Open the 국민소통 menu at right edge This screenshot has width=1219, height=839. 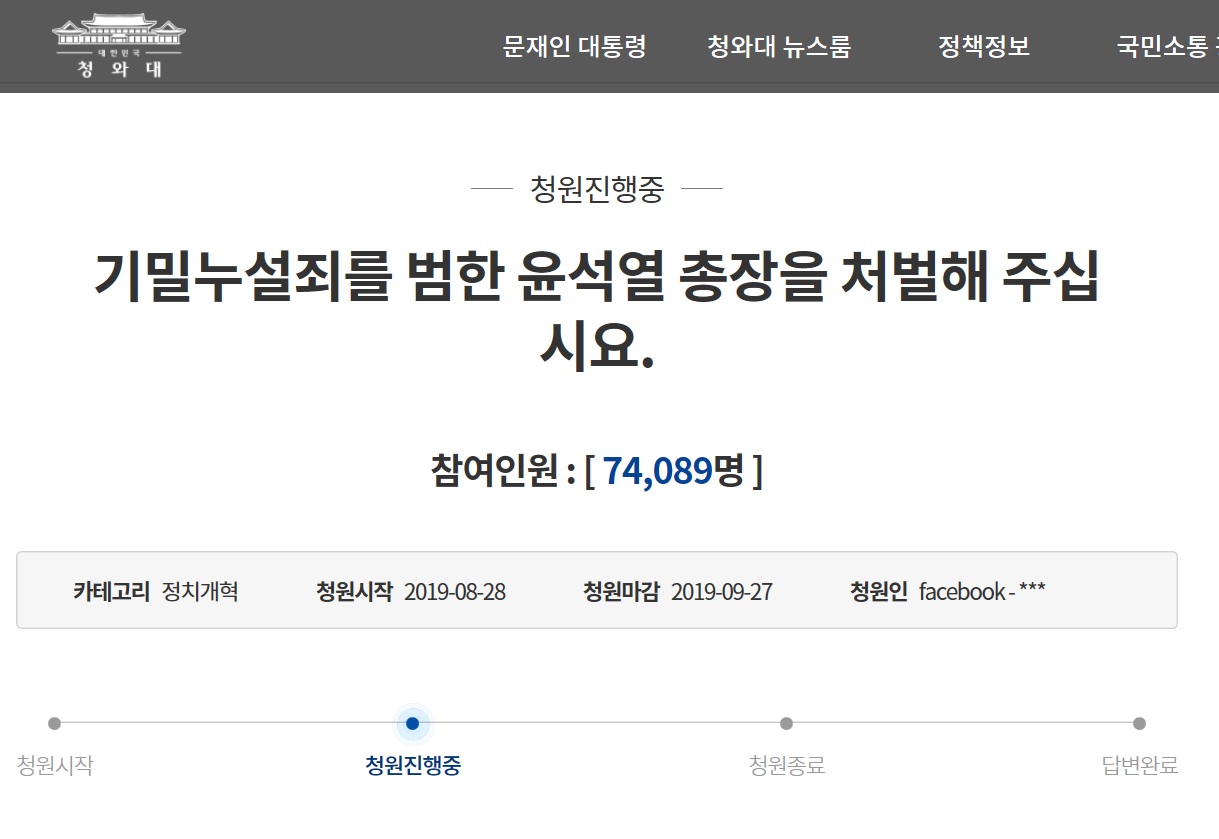click(1166, 46)
